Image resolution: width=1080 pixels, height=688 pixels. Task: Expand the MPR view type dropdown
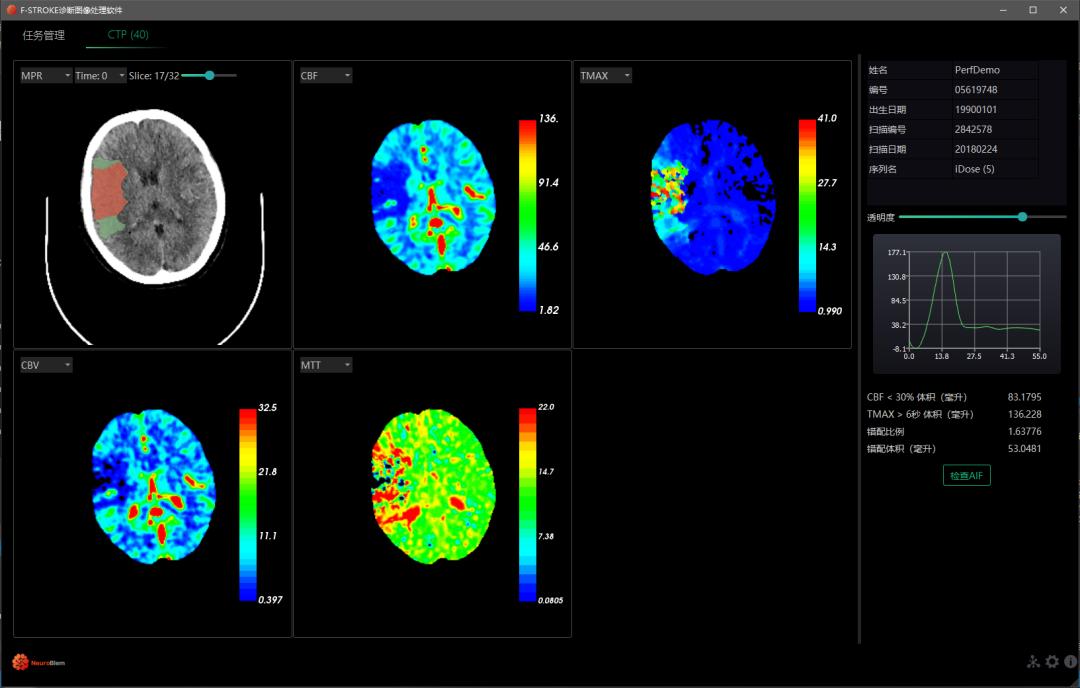point(46,76)
